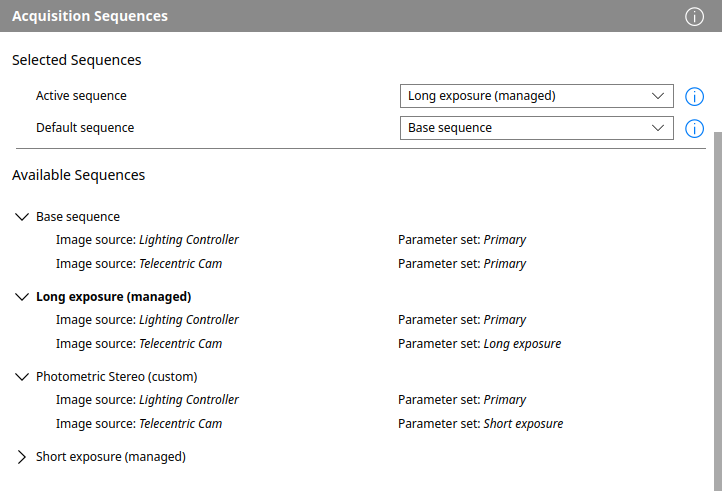Click the info icon in Acquisition Sequences header
Screen dimensions: 722x491
coord(694,16)
